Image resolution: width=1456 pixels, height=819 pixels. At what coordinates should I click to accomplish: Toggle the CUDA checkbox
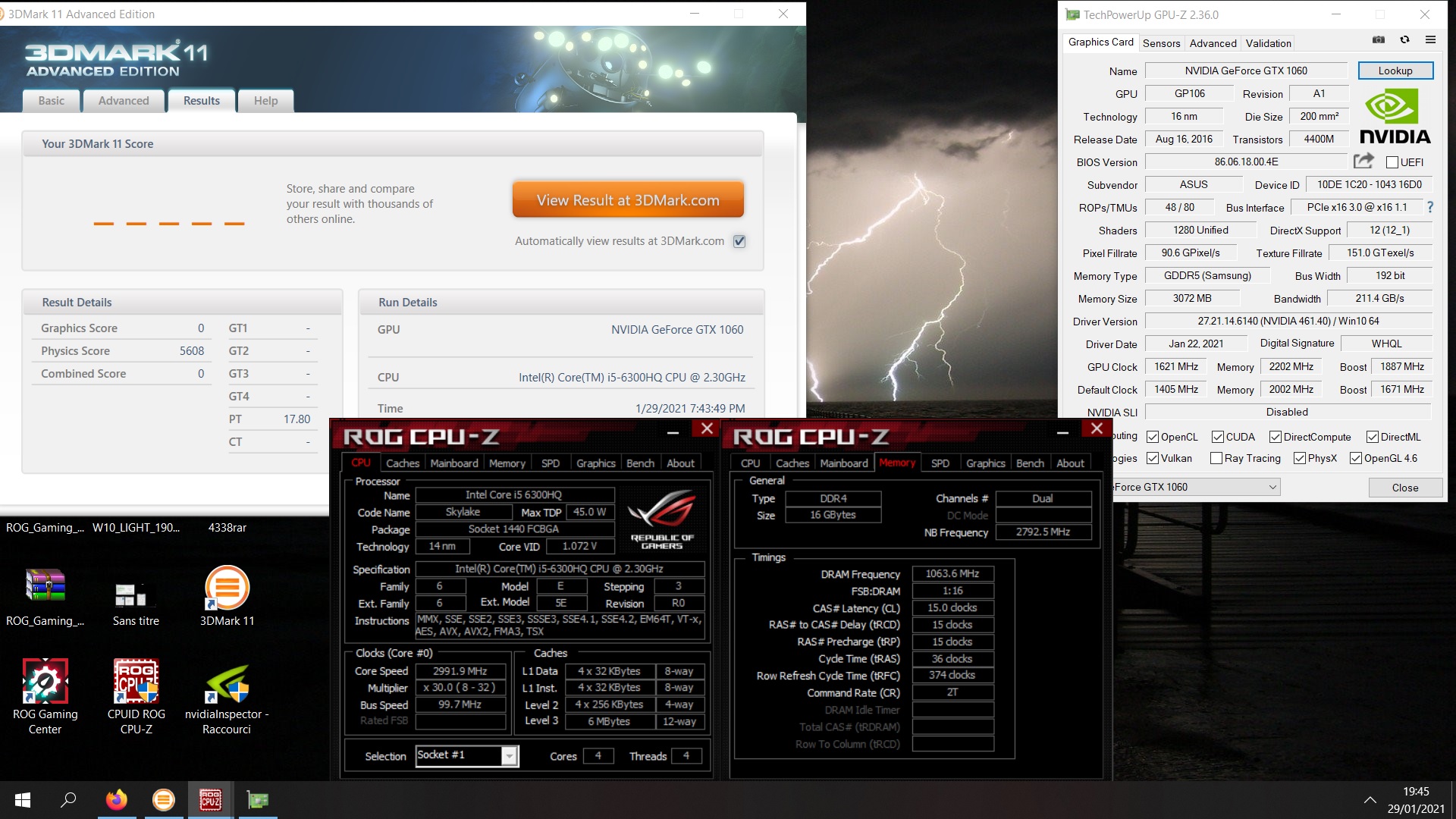[x=1218, y=437]
